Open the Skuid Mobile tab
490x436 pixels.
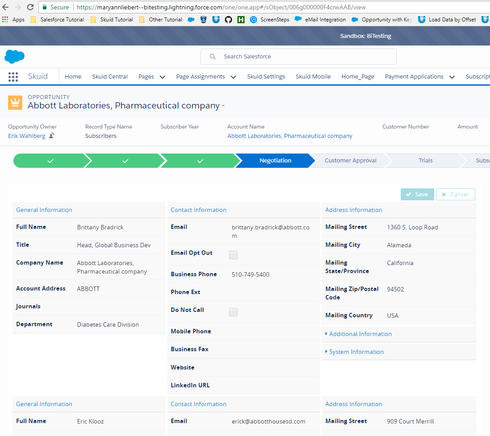click(313, 77)
